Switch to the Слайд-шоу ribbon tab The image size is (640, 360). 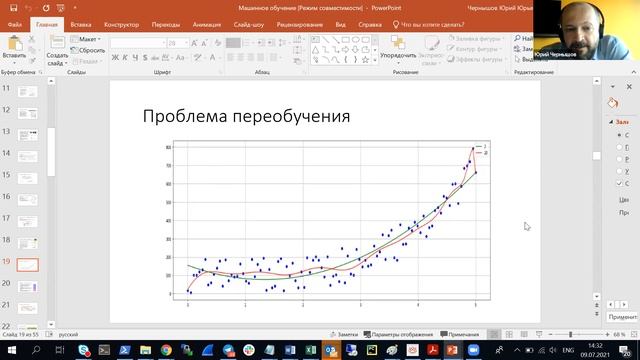click(249, 24)
